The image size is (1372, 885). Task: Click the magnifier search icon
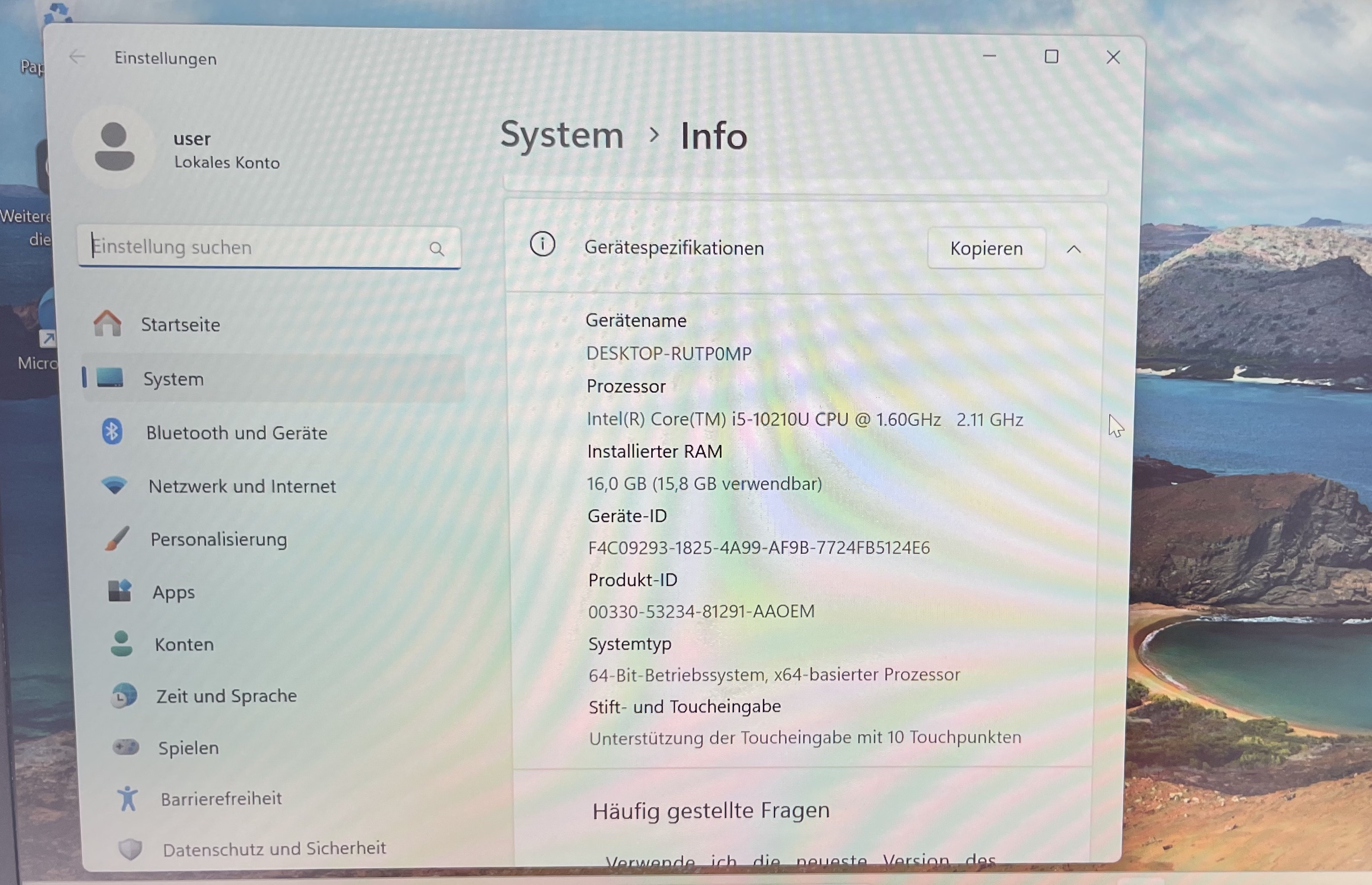436,249
